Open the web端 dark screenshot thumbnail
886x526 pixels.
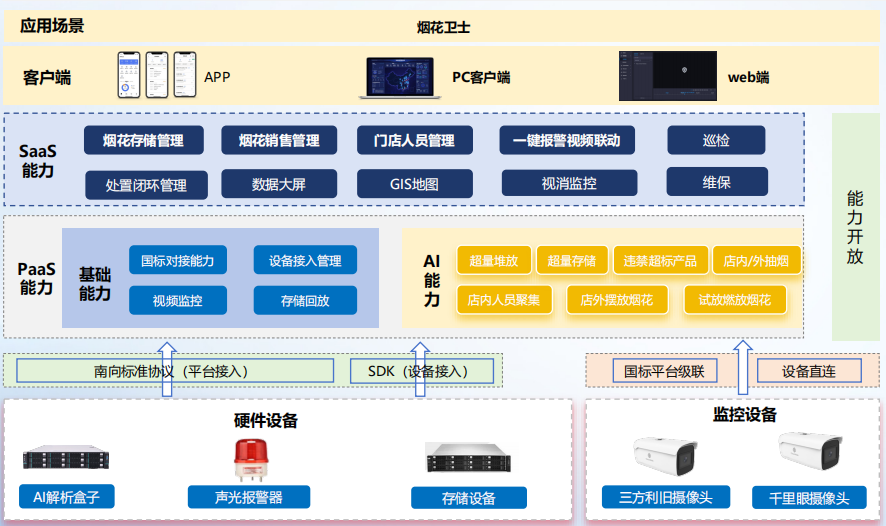coord(667,76)
